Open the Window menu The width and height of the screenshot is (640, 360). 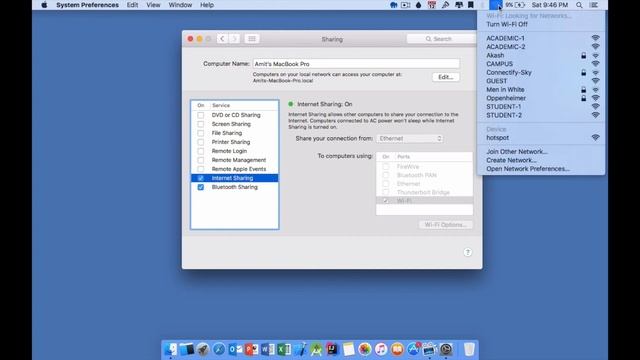coord(180,5)
